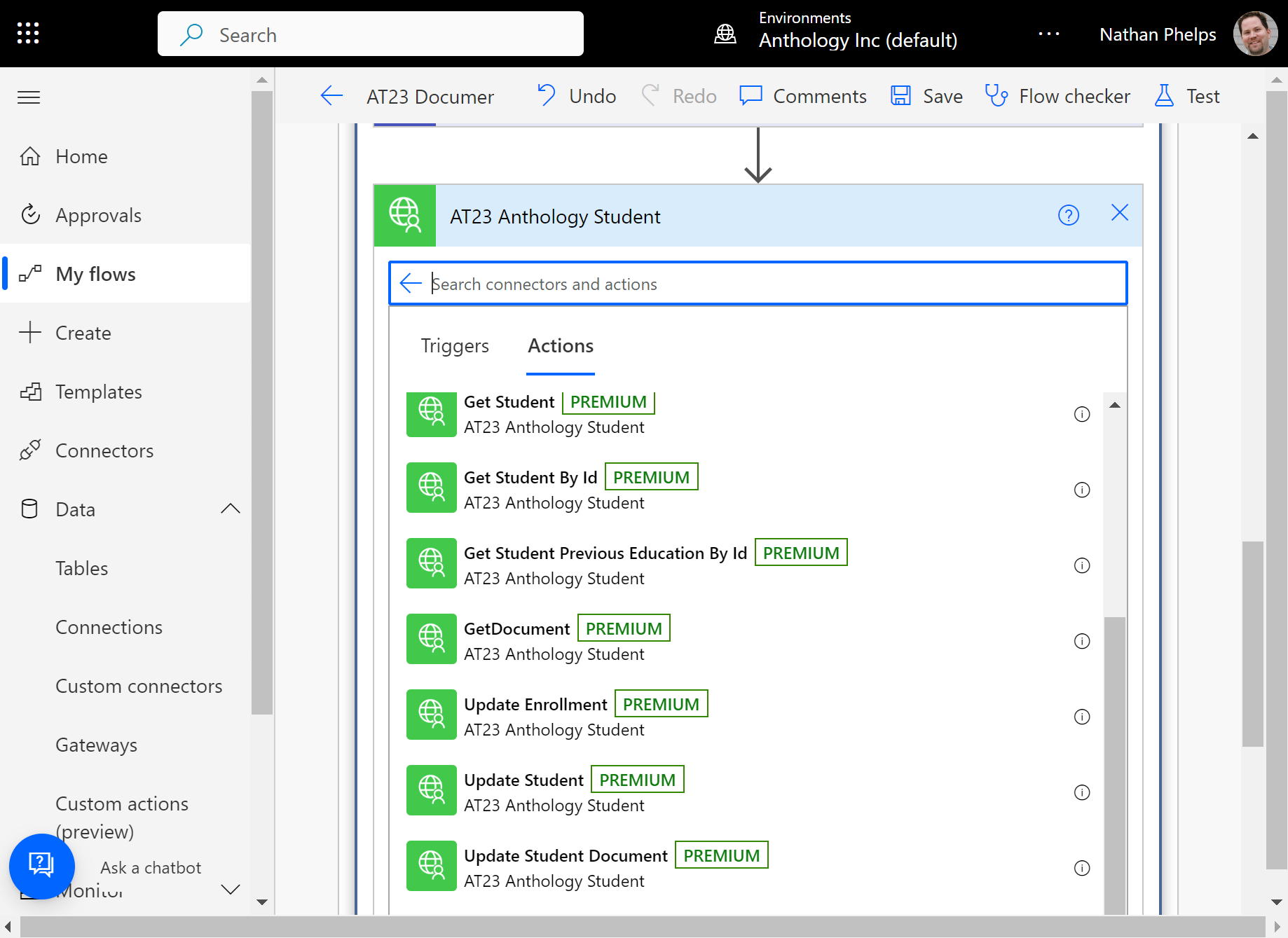
Task: Collapse the hamburger navigation menu
Action: point(29,97)
